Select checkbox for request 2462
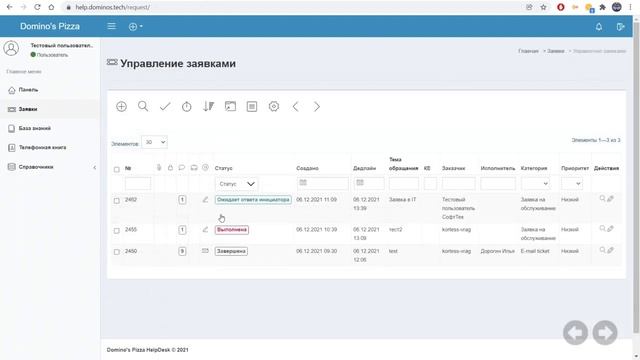Screen dimensions: 640x360 pos(117,200)
